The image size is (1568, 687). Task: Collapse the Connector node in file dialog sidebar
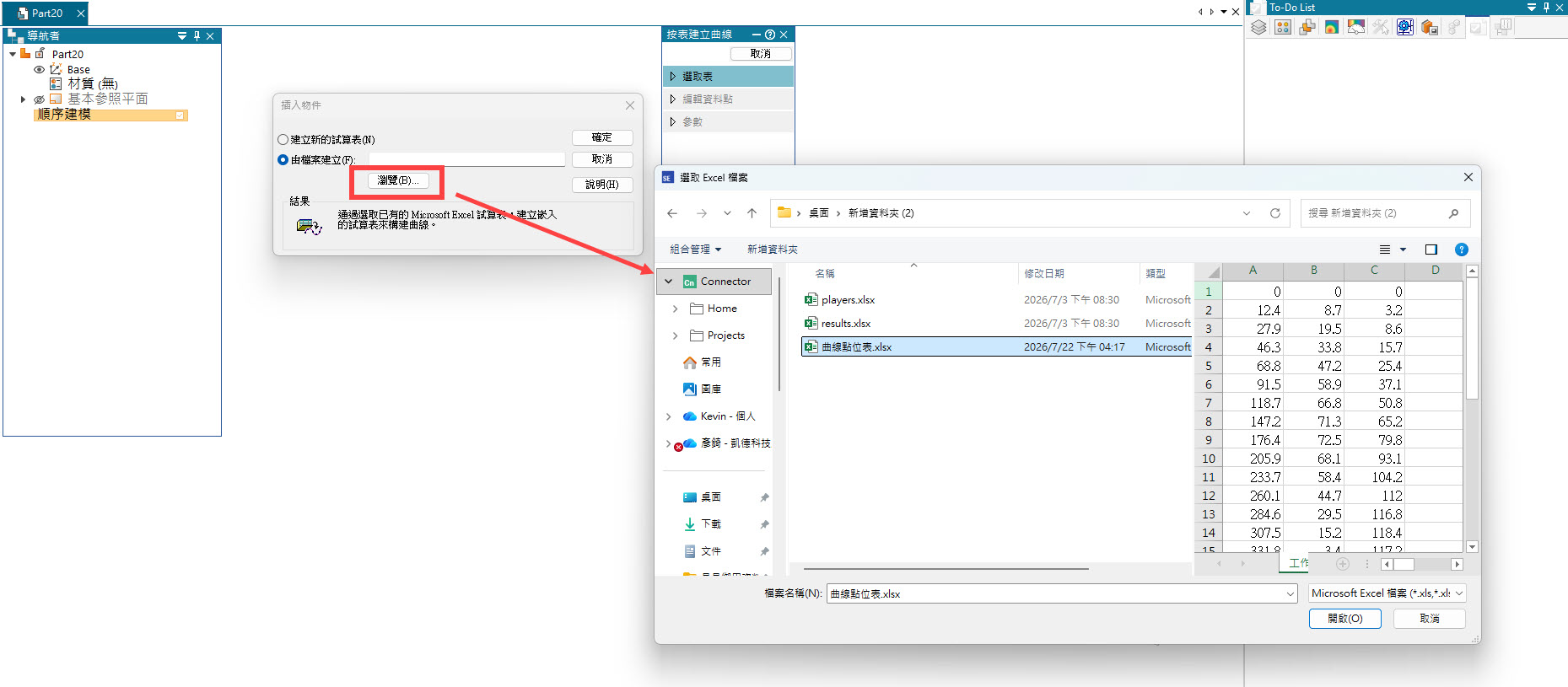pos(669,282)
